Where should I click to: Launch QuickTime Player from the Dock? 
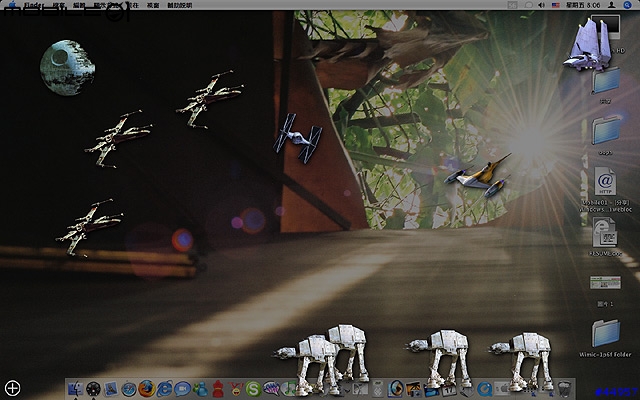tap(485, 389)
